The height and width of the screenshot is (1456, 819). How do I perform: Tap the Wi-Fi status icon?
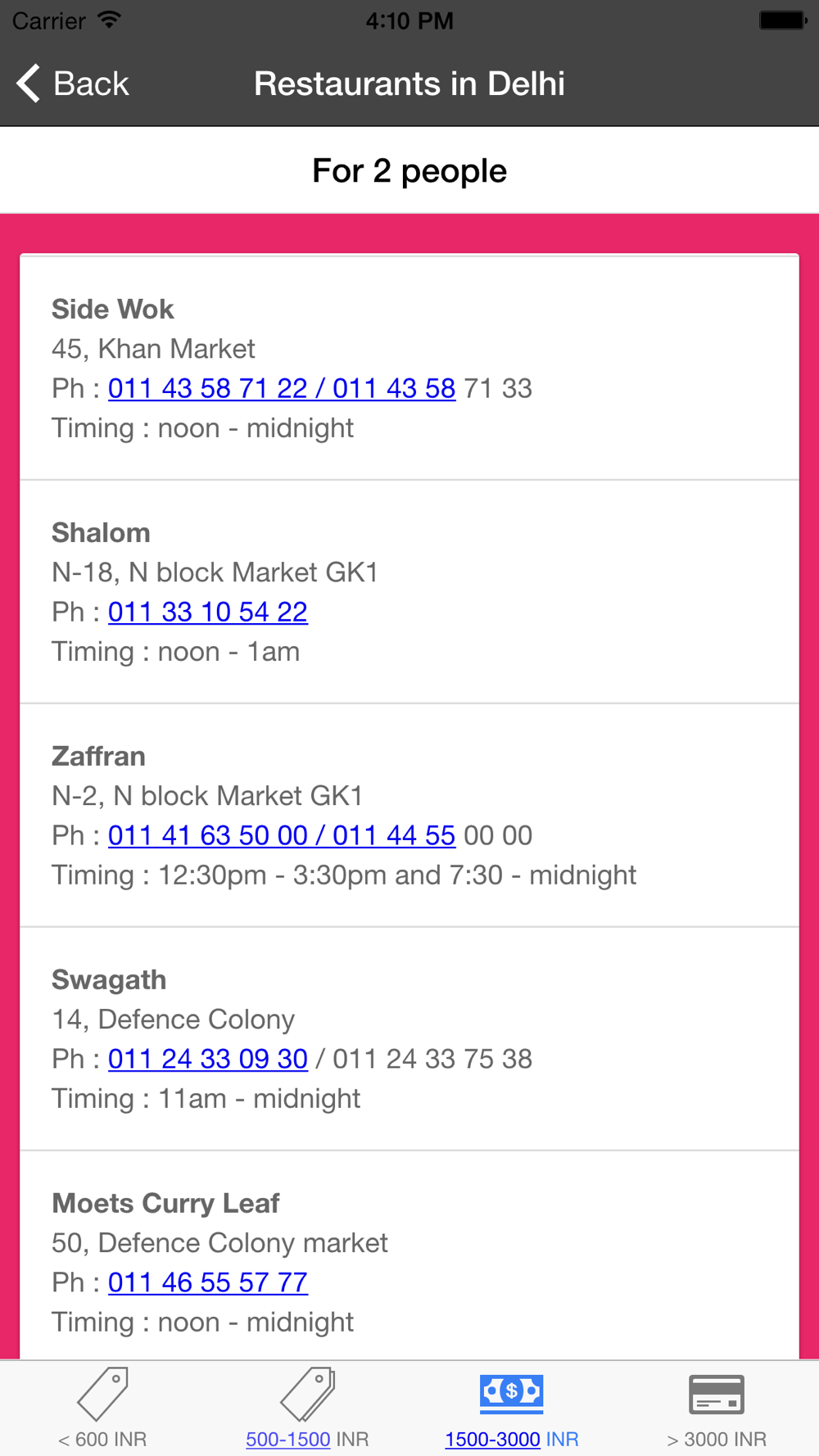point(108,20)
